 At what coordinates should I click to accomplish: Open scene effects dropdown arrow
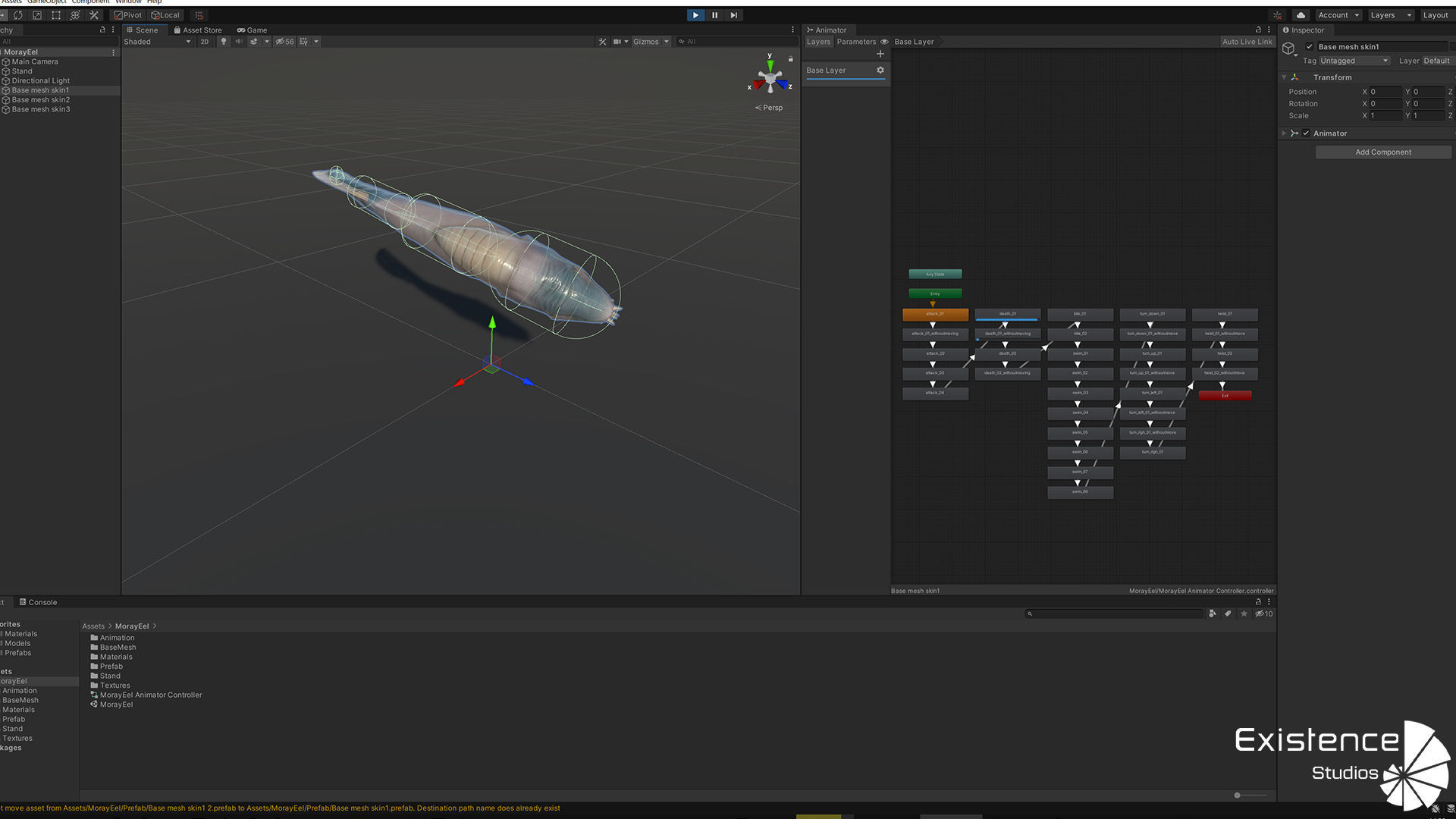pyautogui.click(x=266, y=42)
